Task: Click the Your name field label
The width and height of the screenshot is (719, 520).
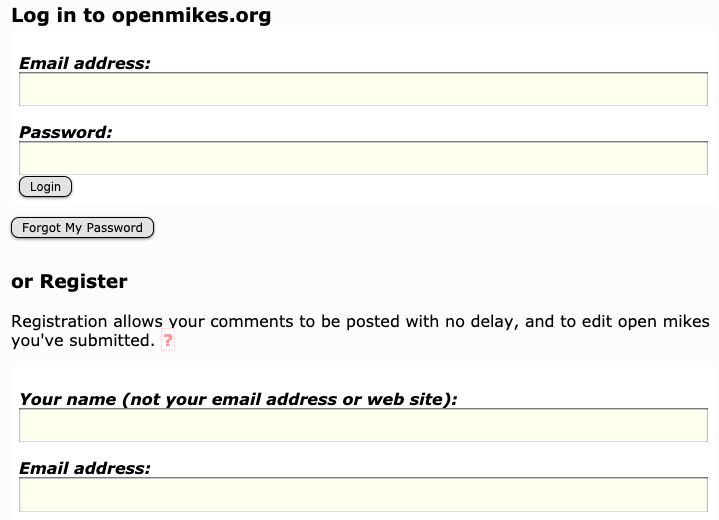Action: click(x=238, y=399)
